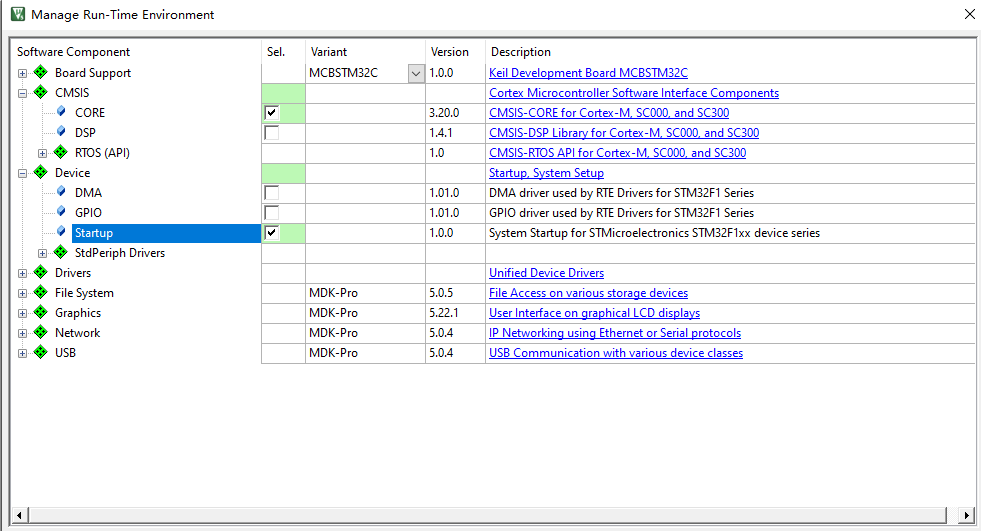Uncheck the CMSIS CORE checkbox
This screenshot has height=531, width=981.
272,113
